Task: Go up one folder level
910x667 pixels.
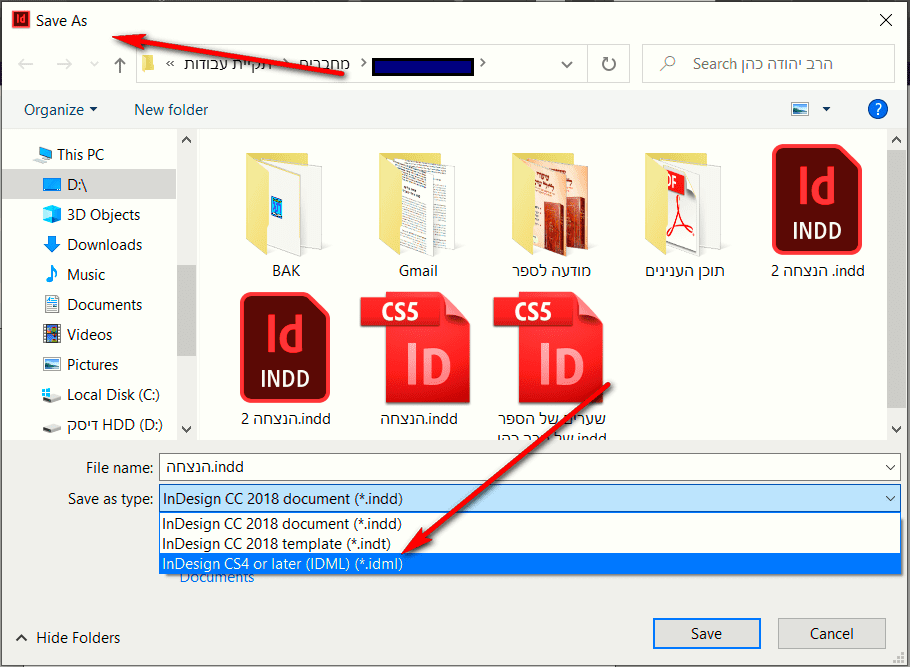Action: [x=120, y=64]
